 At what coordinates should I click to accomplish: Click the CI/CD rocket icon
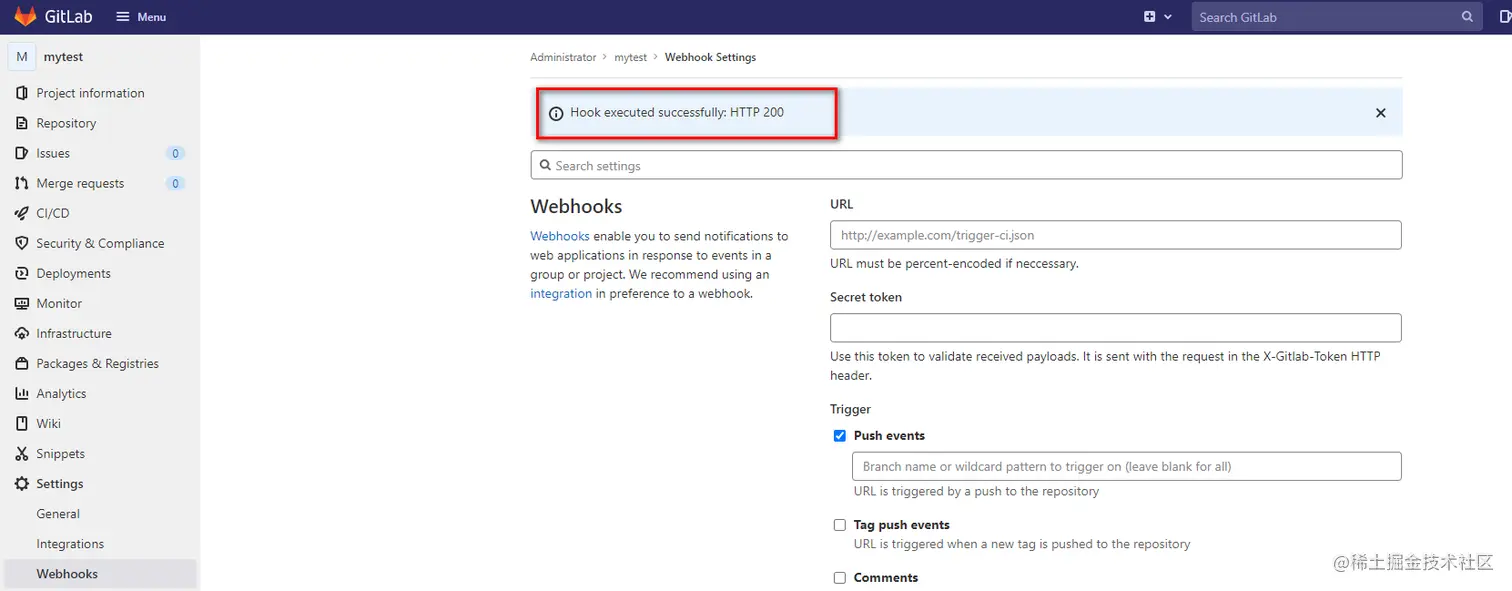(x=22, y=213)
